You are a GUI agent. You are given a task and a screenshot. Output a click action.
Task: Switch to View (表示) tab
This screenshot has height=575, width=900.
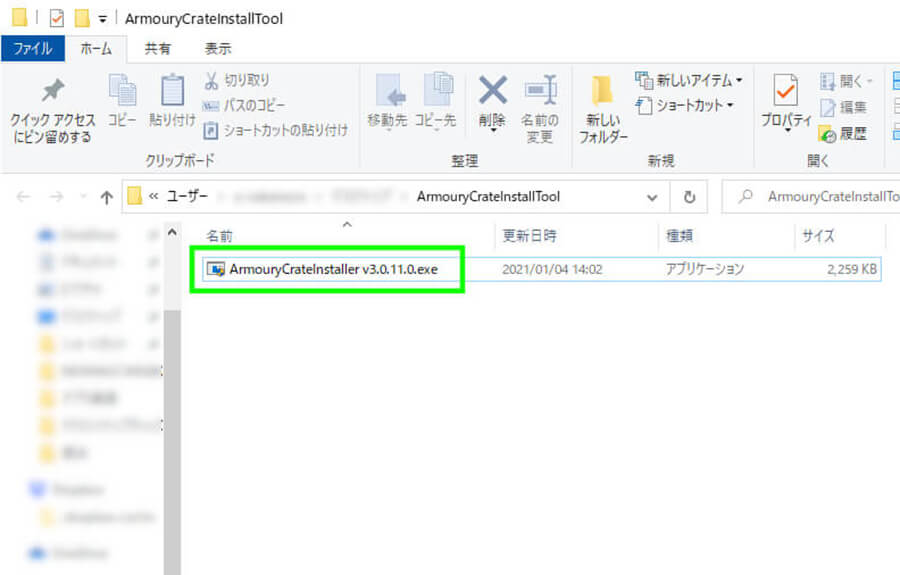point(218,49)
